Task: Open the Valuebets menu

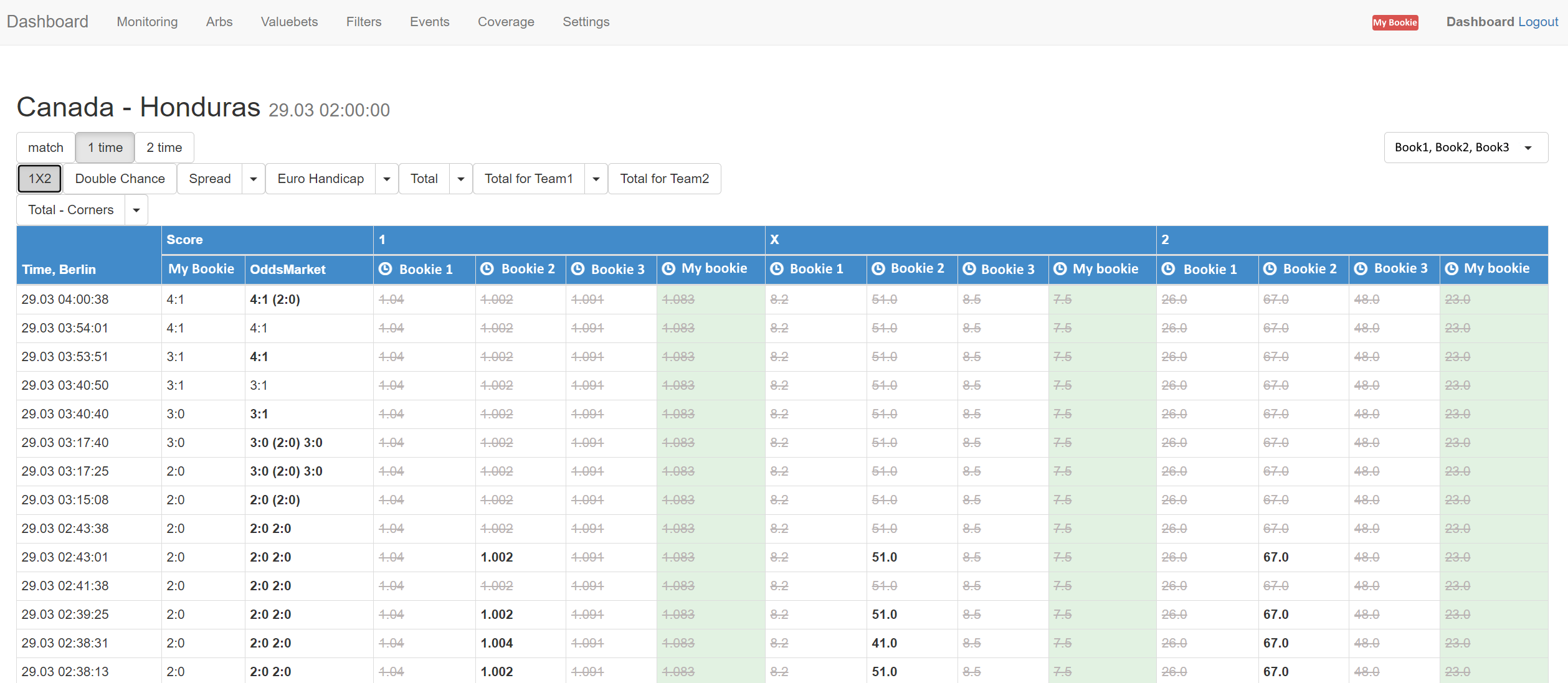Action: pos(289,22)
